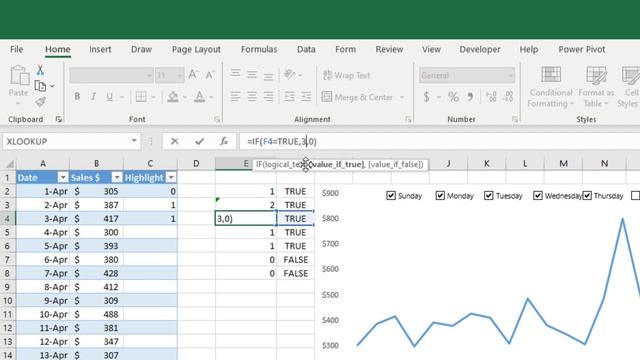Open the Clipboard pane launcher
This screenshot has height=360, width=640.
[59, 119]
